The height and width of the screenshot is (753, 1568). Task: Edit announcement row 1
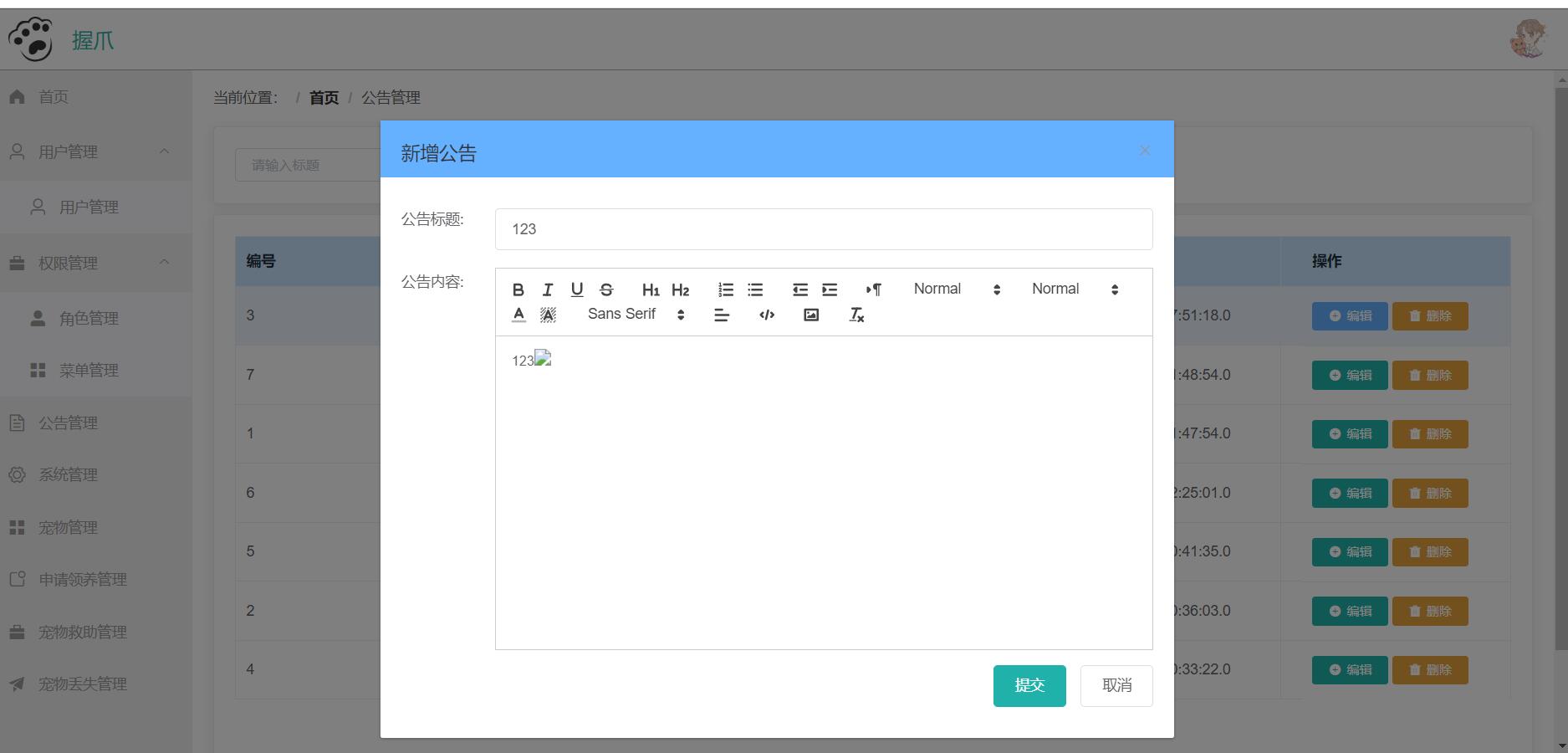[1350, 434]
